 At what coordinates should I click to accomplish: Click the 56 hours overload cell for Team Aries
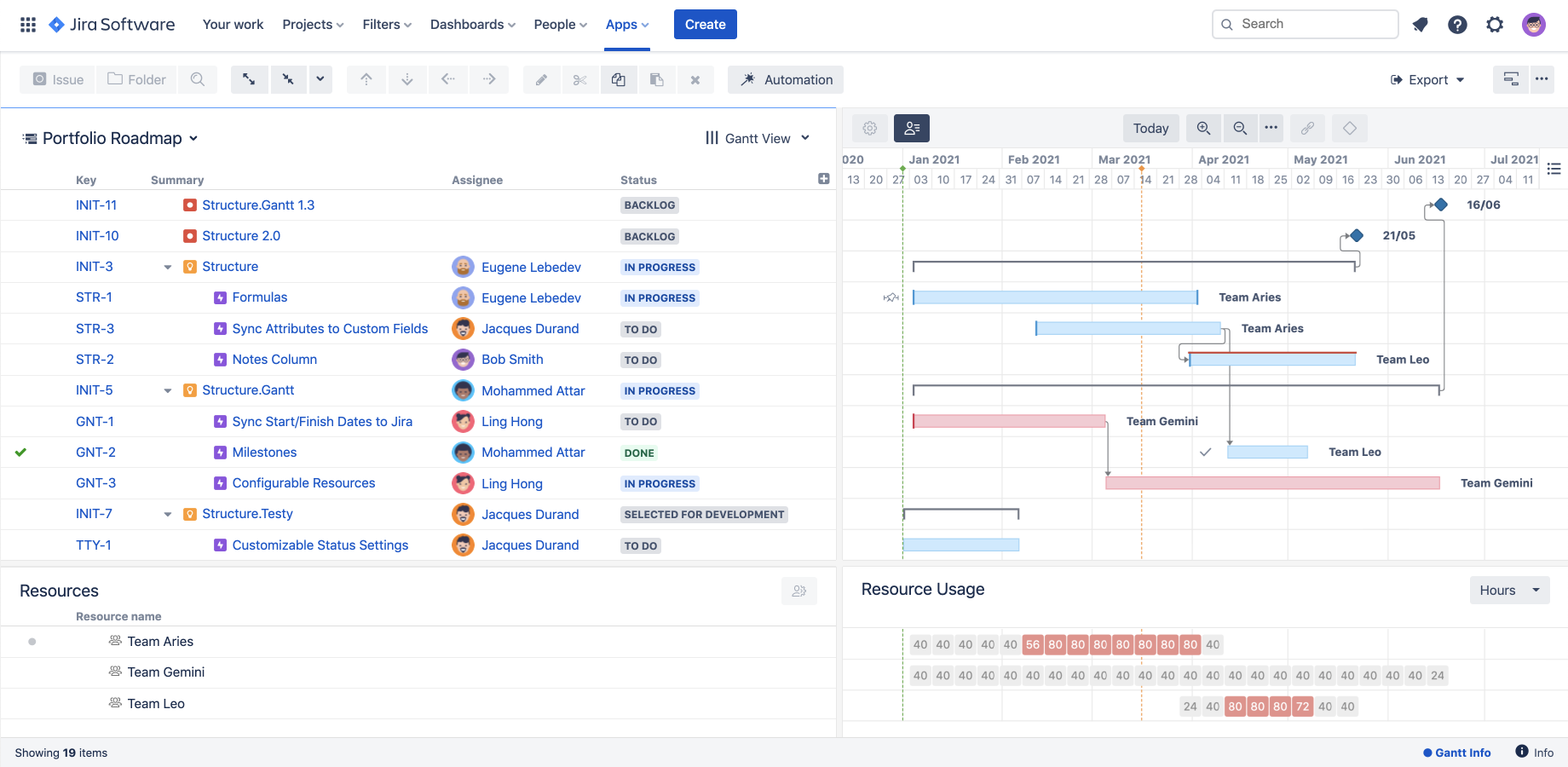pyautogui.click(x=1033, y=644)
